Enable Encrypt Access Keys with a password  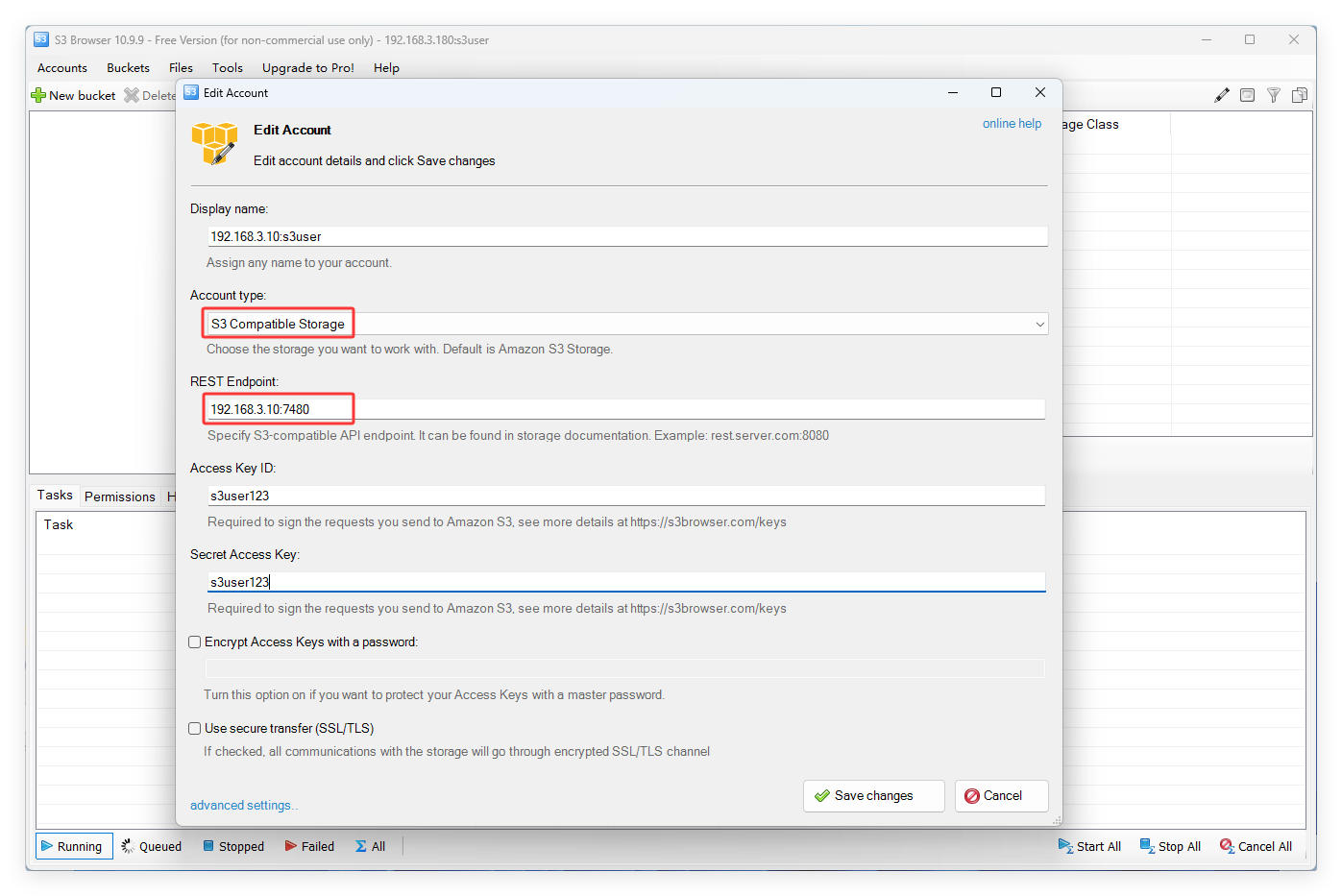click(195, 642)
